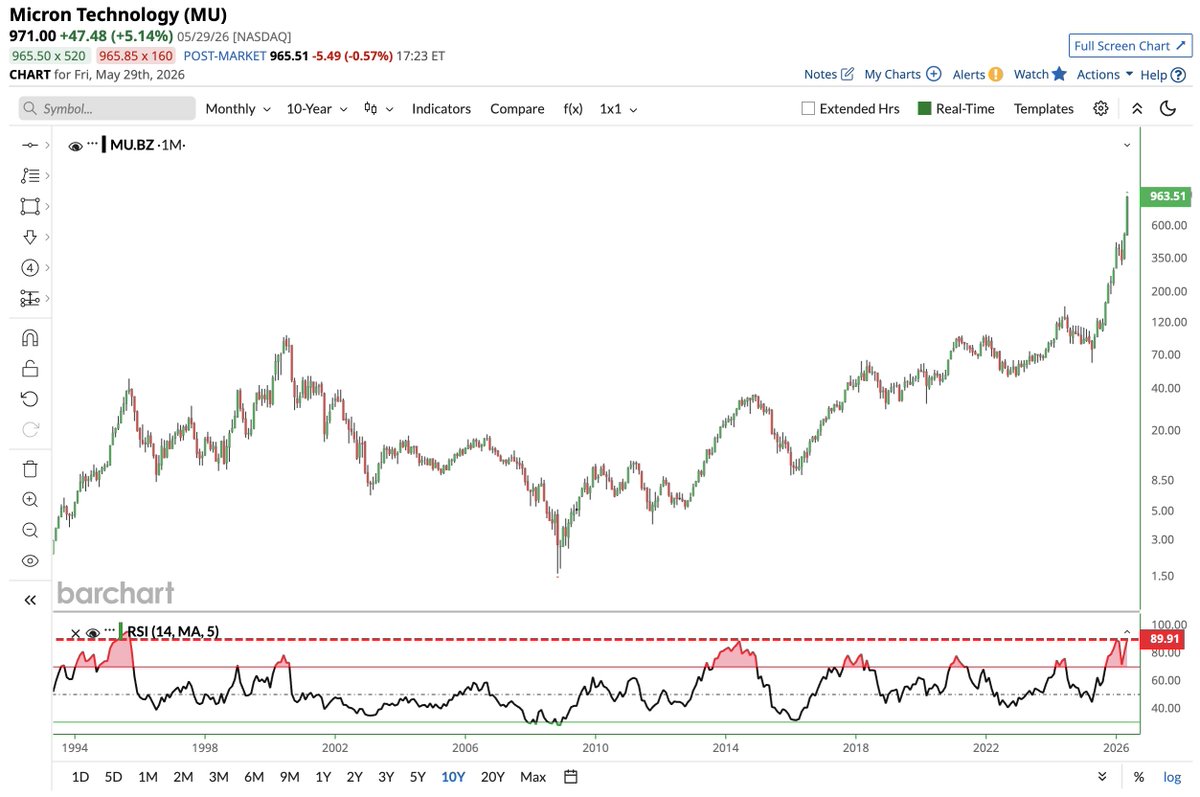Open the Compare menu
Screen dimensions: 1200x797
[517, 109]
